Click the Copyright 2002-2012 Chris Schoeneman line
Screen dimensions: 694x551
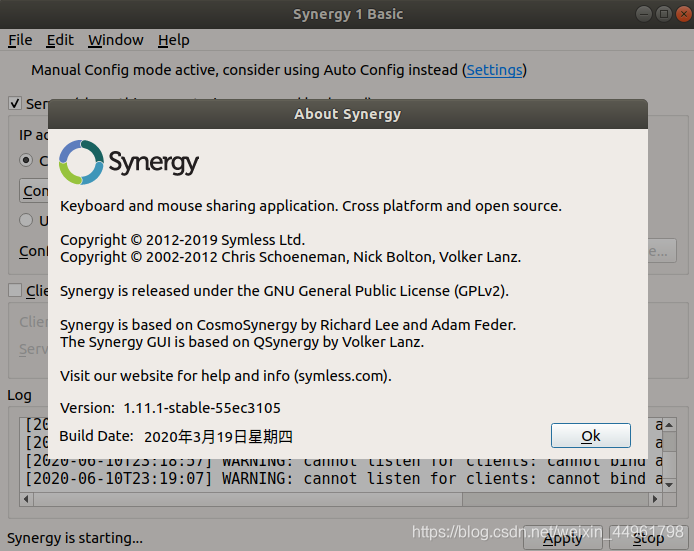click(290, 257)
